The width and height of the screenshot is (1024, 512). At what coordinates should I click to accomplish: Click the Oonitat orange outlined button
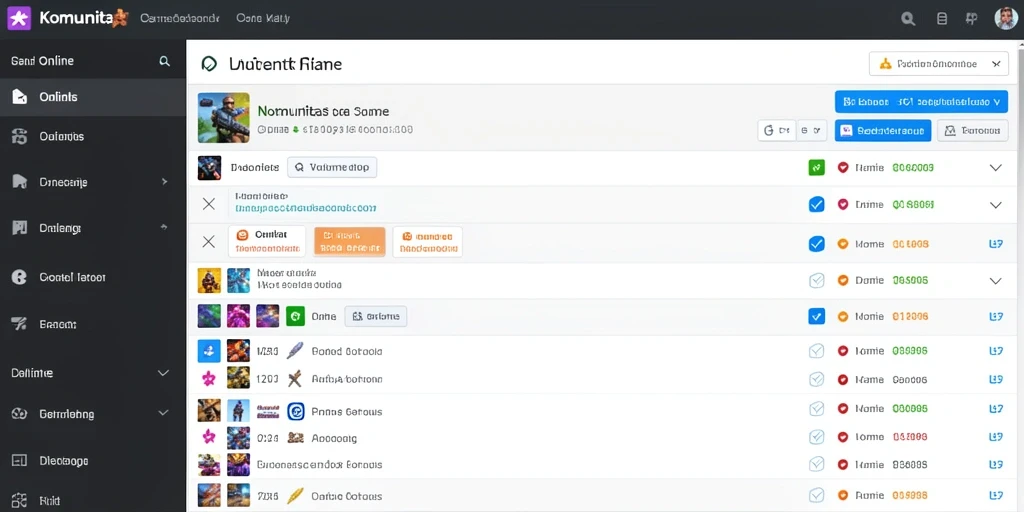[x=267, y=242]
